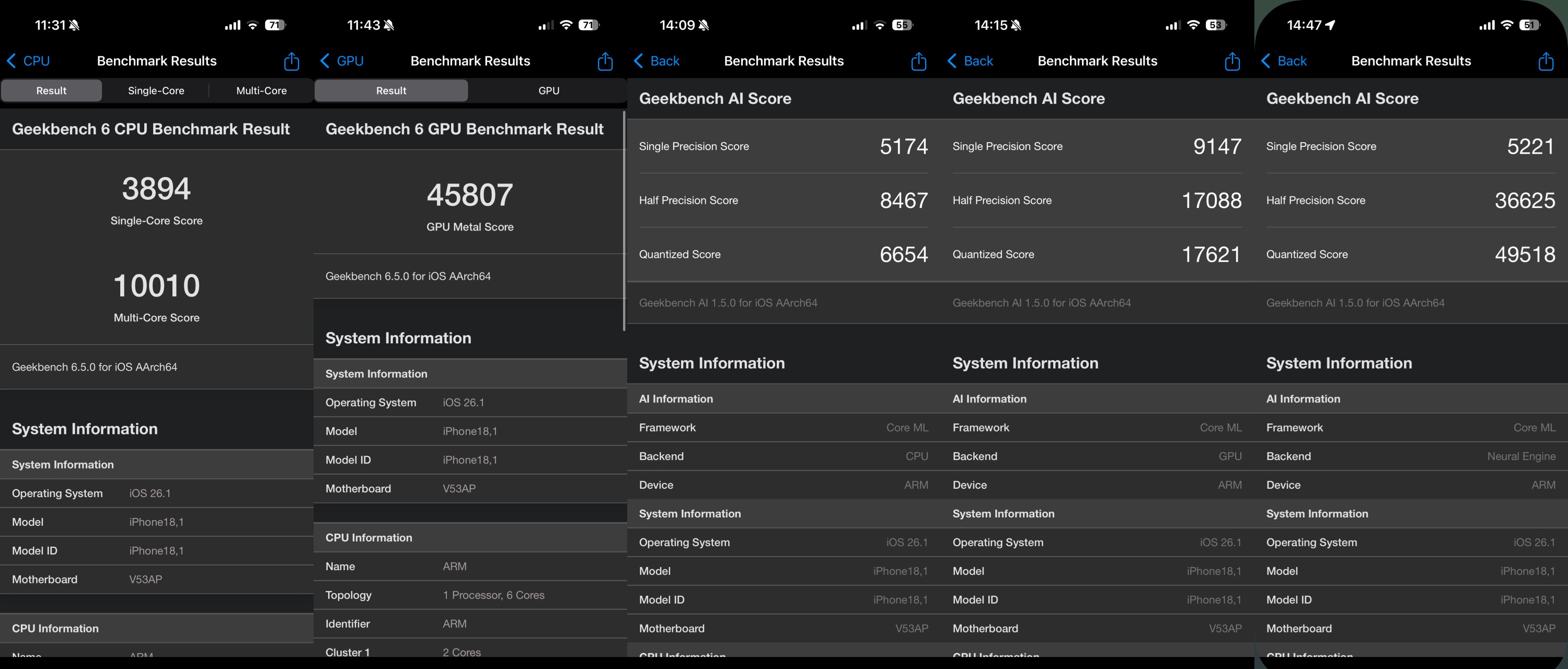1568x669 pixels.
Task: Tap the Neural Engine backend row
Action: (x=1410, y=456)
